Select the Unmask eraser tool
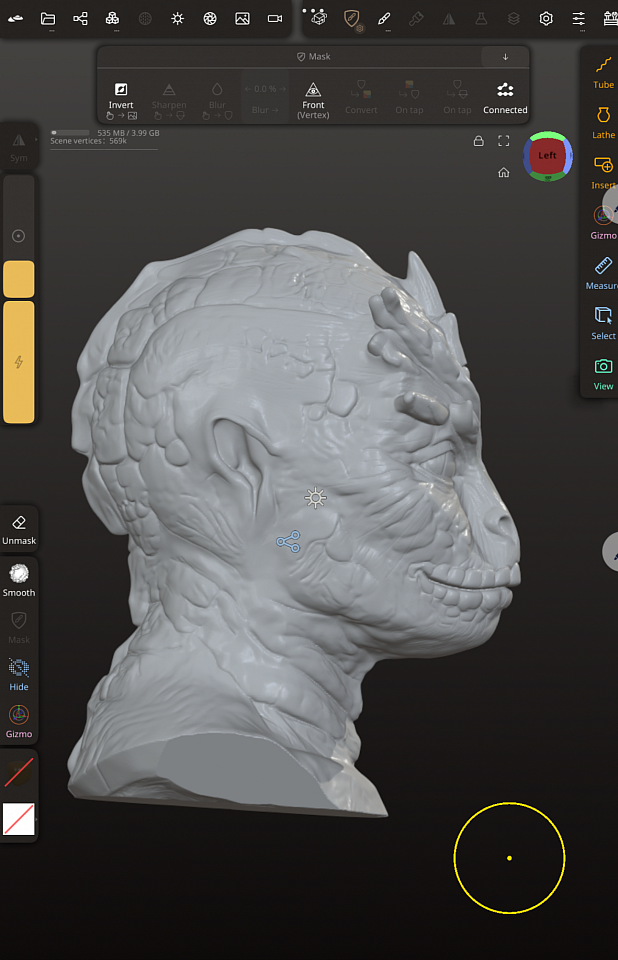618x960 pixels. click(x=18, y=529)
